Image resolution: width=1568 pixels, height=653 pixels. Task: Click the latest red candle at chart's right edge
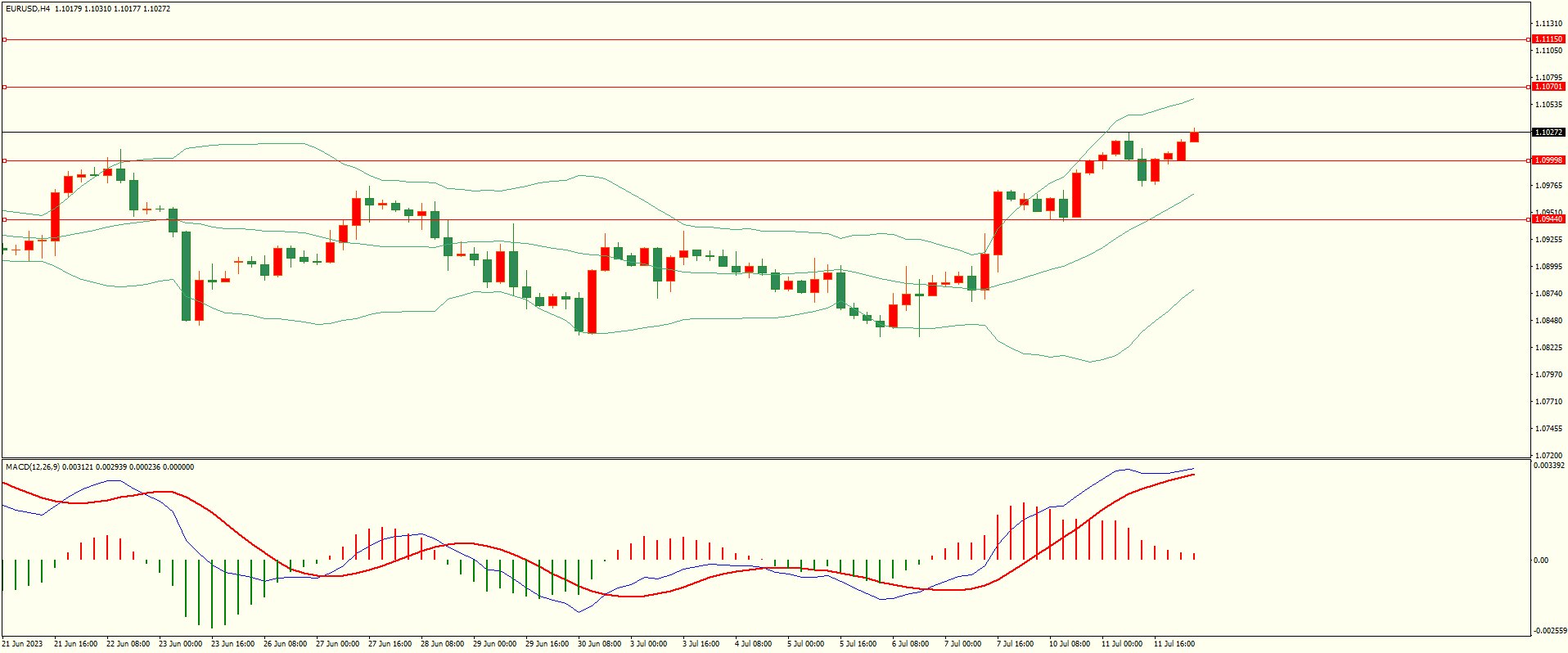pos(1194,136)
